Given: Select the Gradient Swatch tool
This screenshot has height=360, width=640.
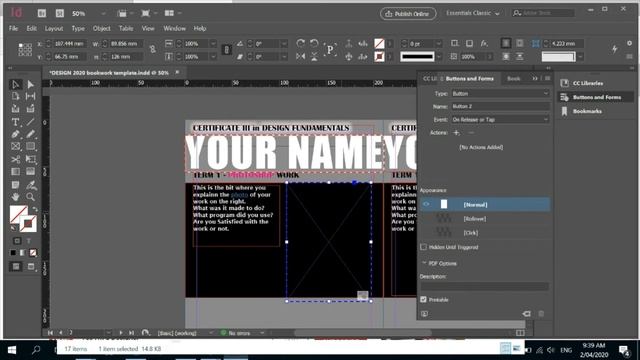Looking at the screenshot, I should 16,171.
